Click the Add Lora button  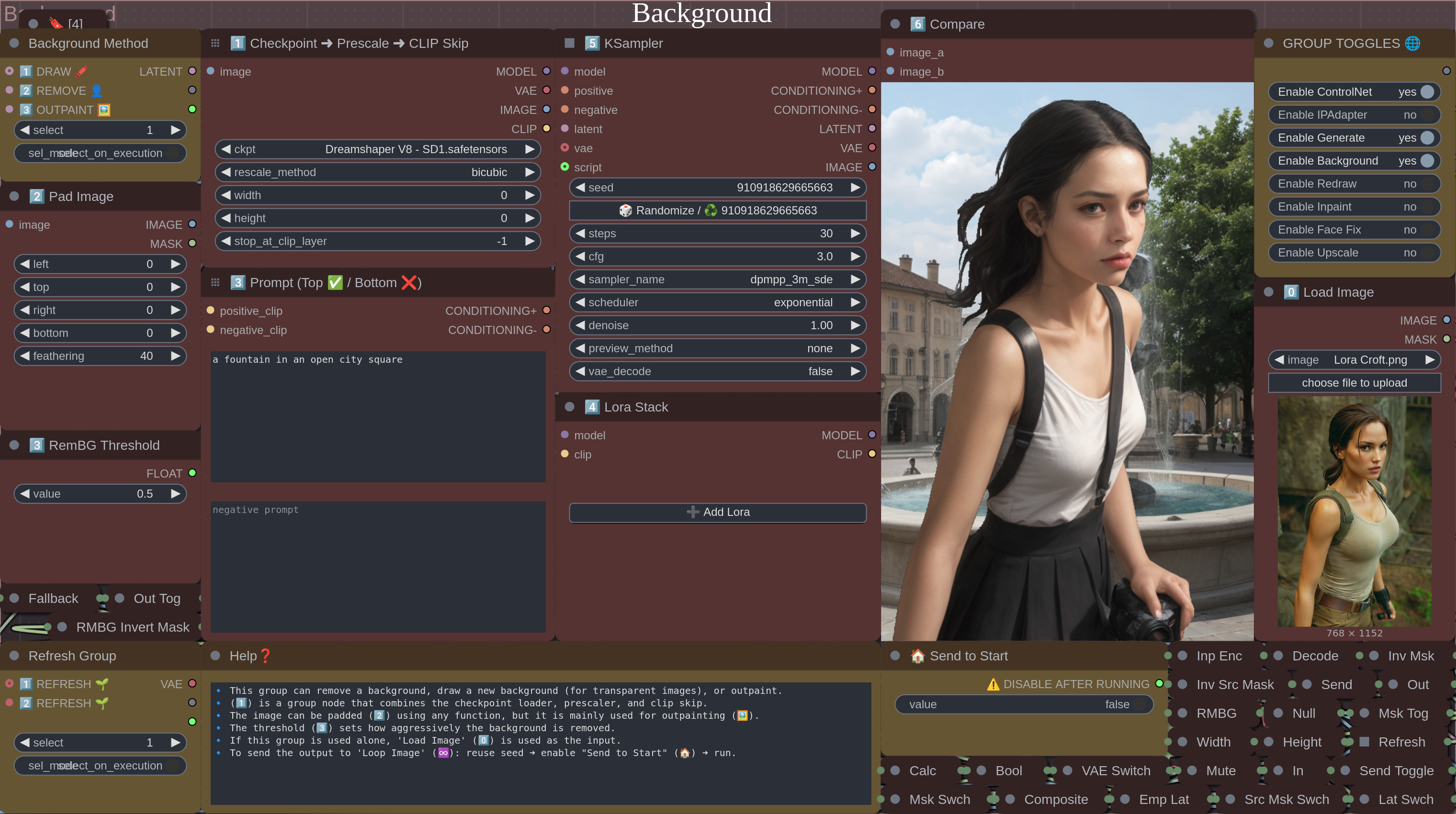[x=717, y=512]
